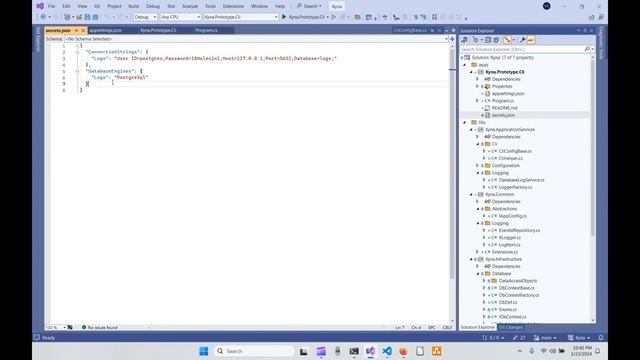Click the Visual Studio logo icon

[x=40, y=6]
